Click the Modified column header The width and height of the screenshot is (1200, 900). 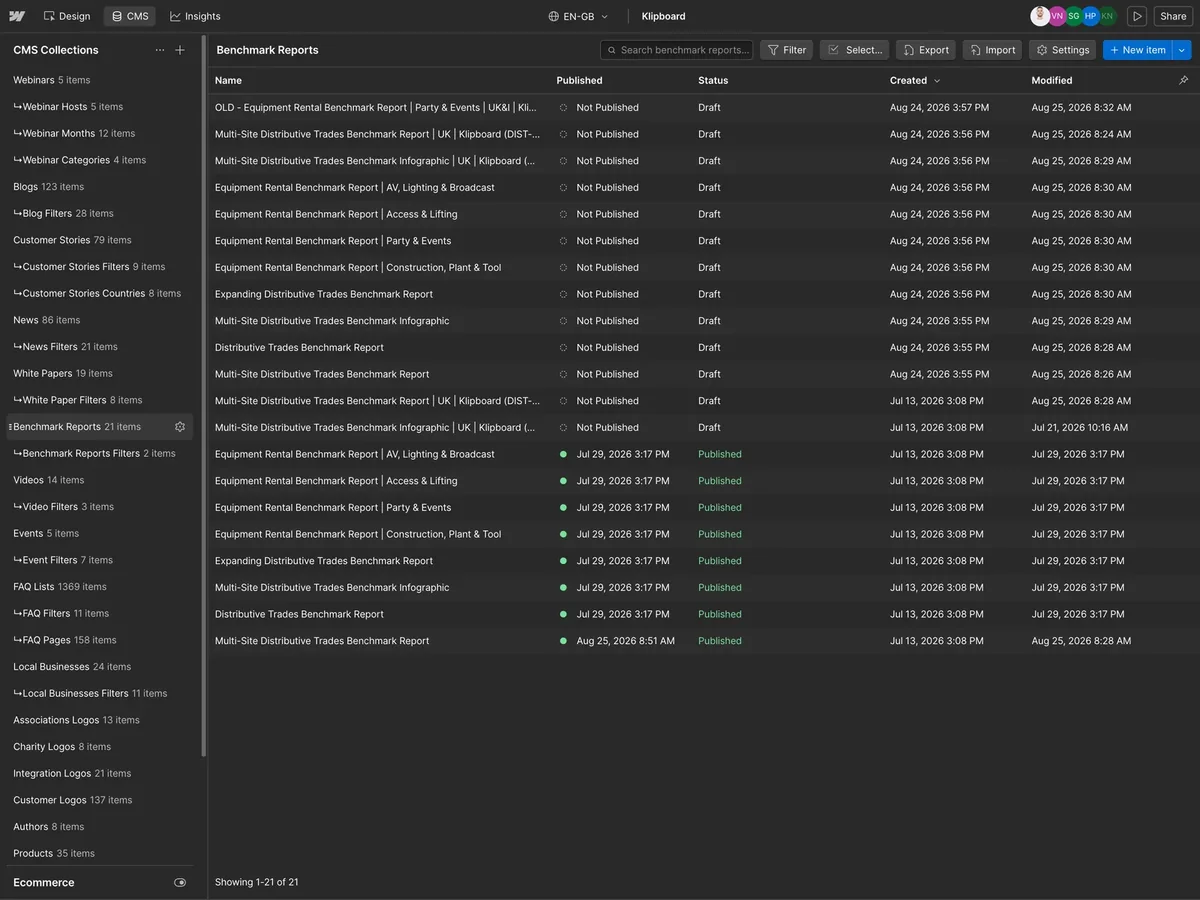[x=1052, y=80]
